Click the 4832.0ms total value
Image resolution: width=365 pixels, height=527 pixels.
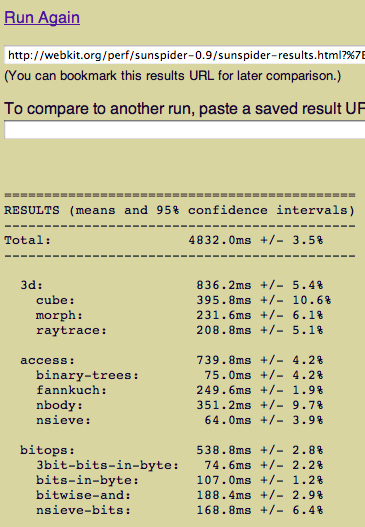(x=220, y=240)
